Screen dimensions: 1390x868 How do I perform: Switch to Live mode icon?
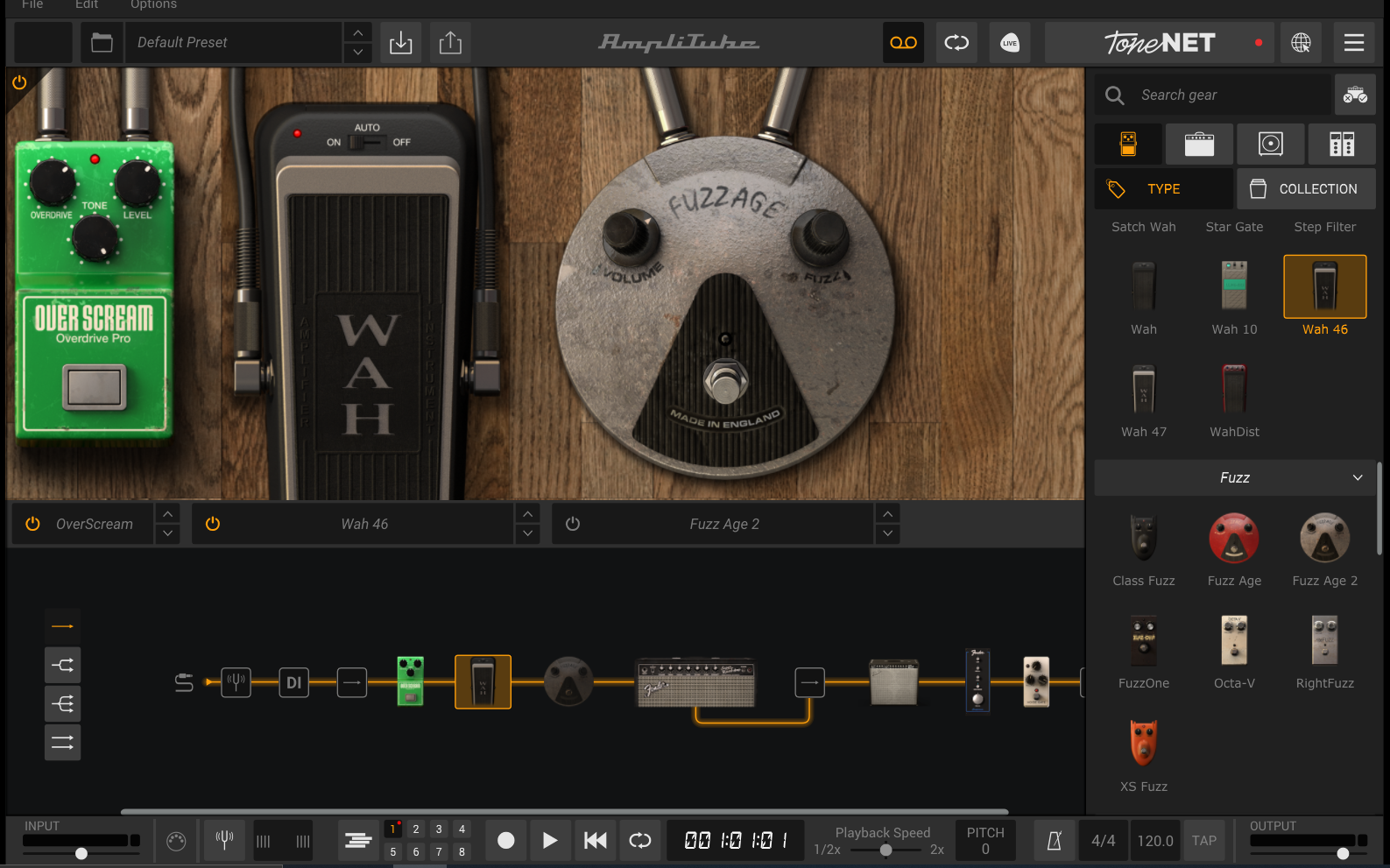1010,42
